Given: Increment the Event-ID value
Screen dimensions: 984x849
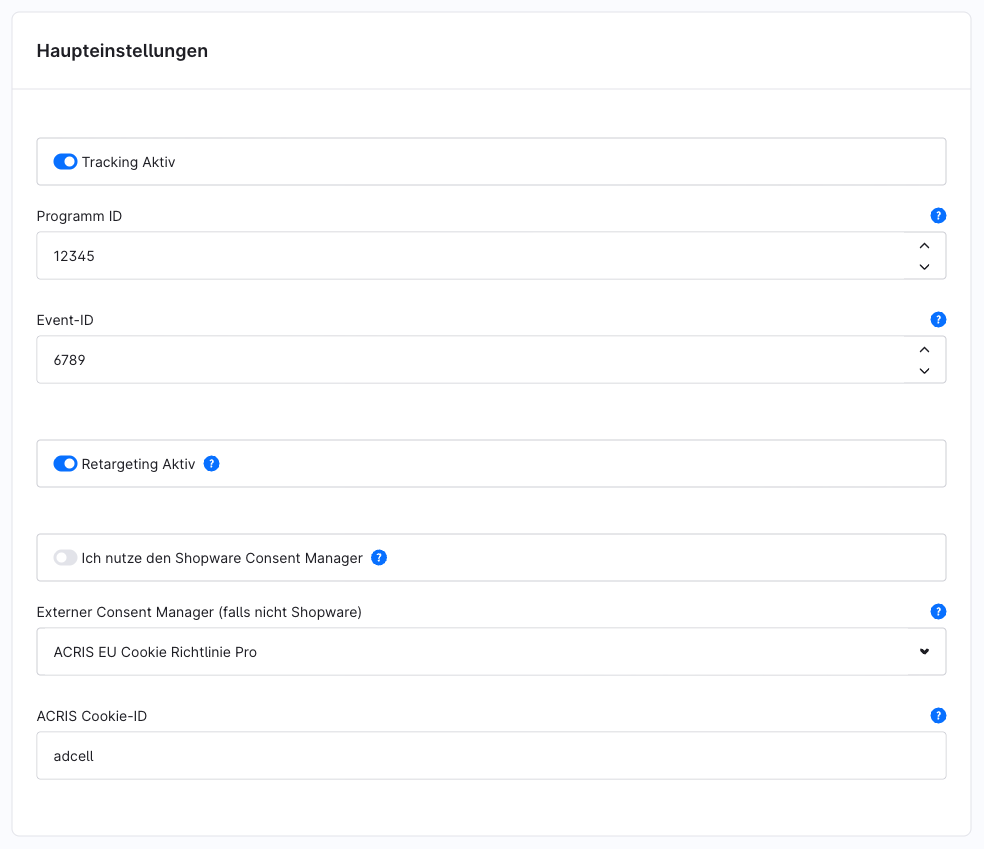Looking at the screenshot, I should (x=924, y=350).
